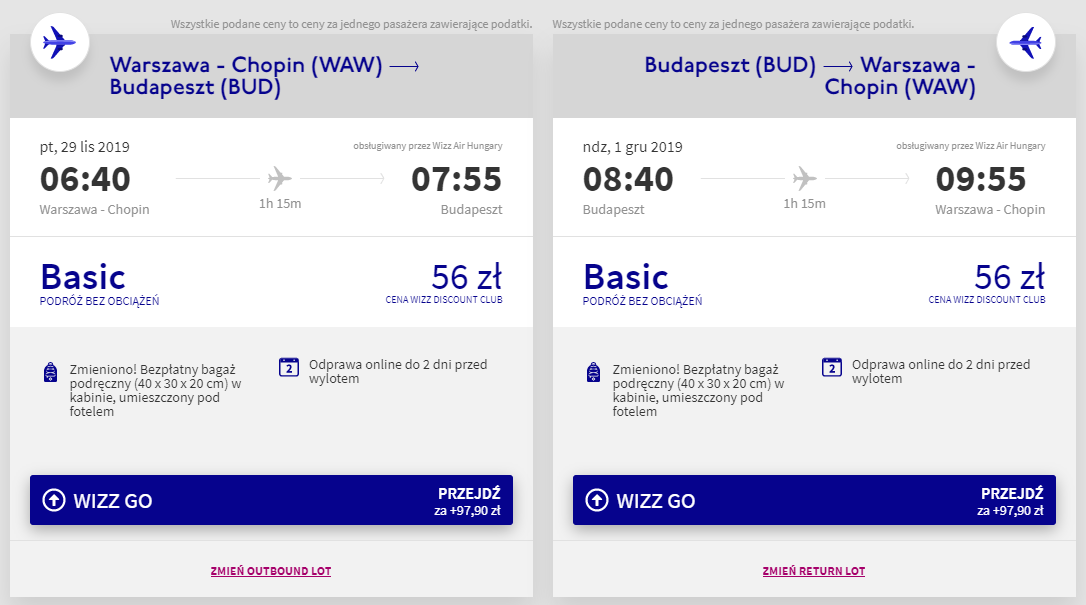Select the Basic fare for the return flight
The image size is (1086, 605).
[x=626, y=276]
